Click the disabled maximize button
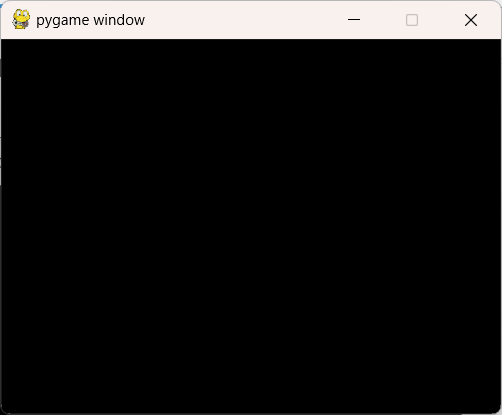The height and width of the screenshot is (415, 502). click(412, 20)
